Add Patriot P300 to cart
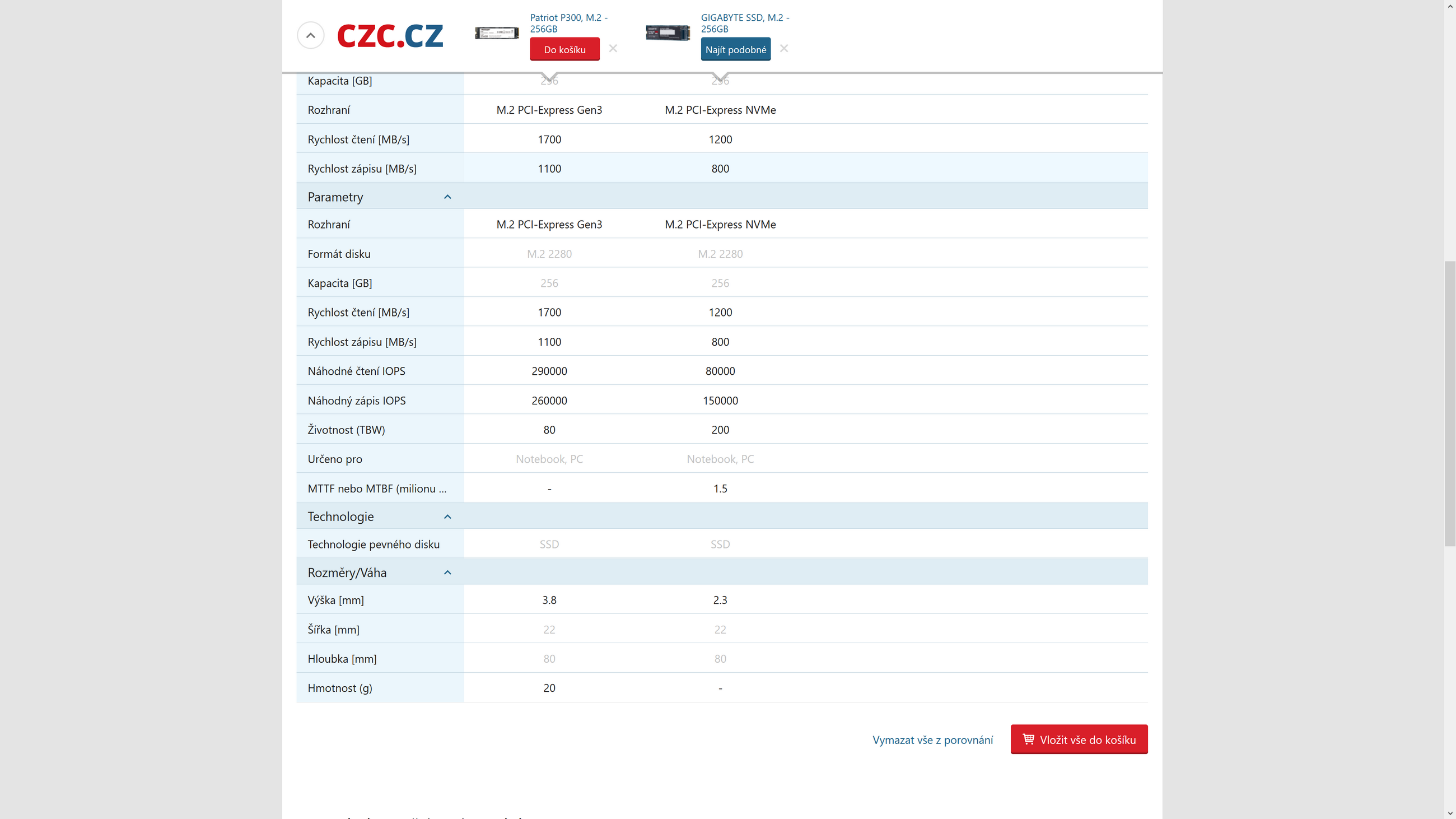This screenshot has height=819, width=1456. click(x=564, y=50)
